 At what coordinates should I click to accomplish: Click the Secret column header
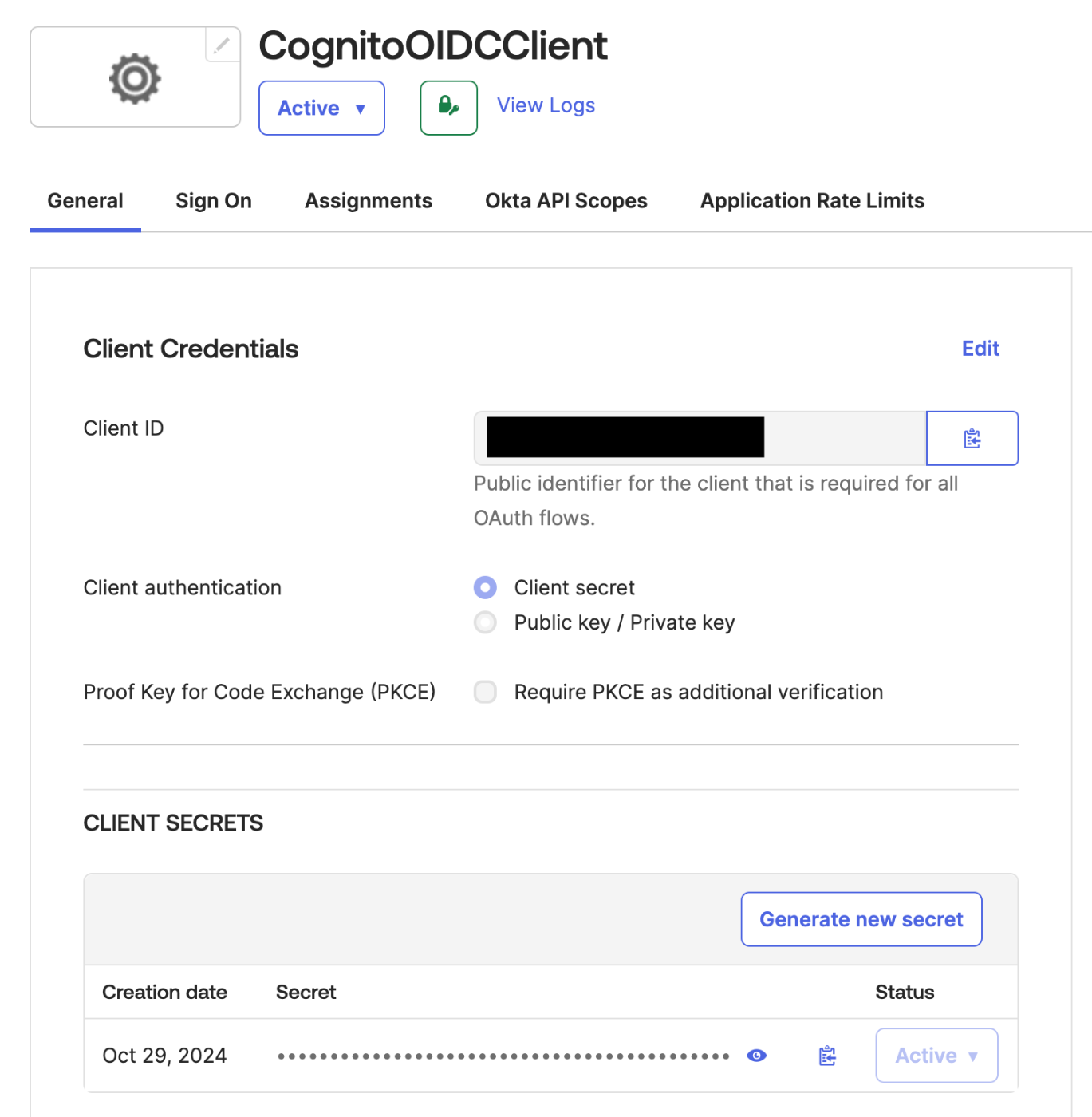306,992
